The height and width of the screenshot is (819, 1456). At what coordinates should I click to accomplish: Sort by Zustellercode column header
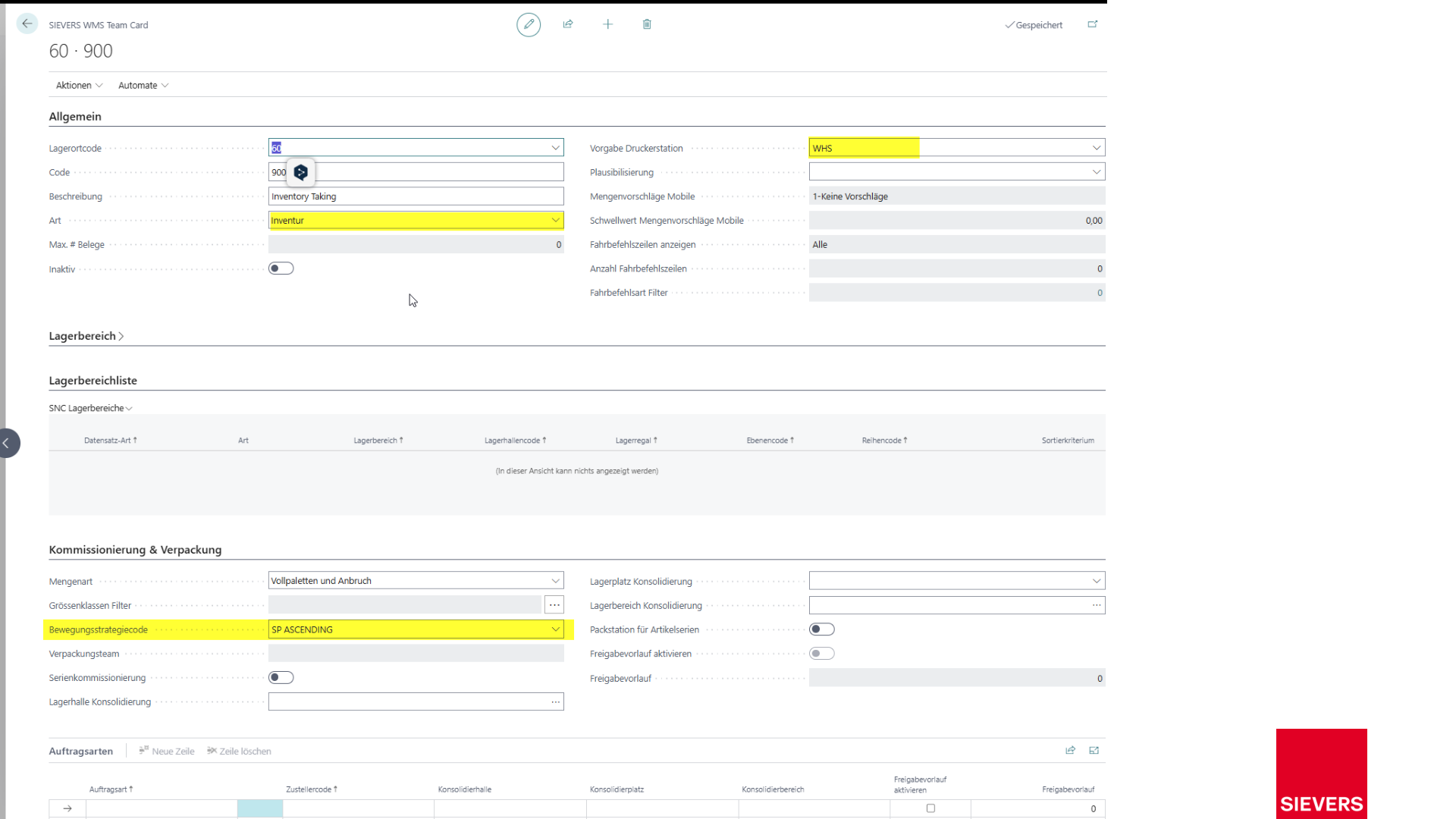(312, 789)
